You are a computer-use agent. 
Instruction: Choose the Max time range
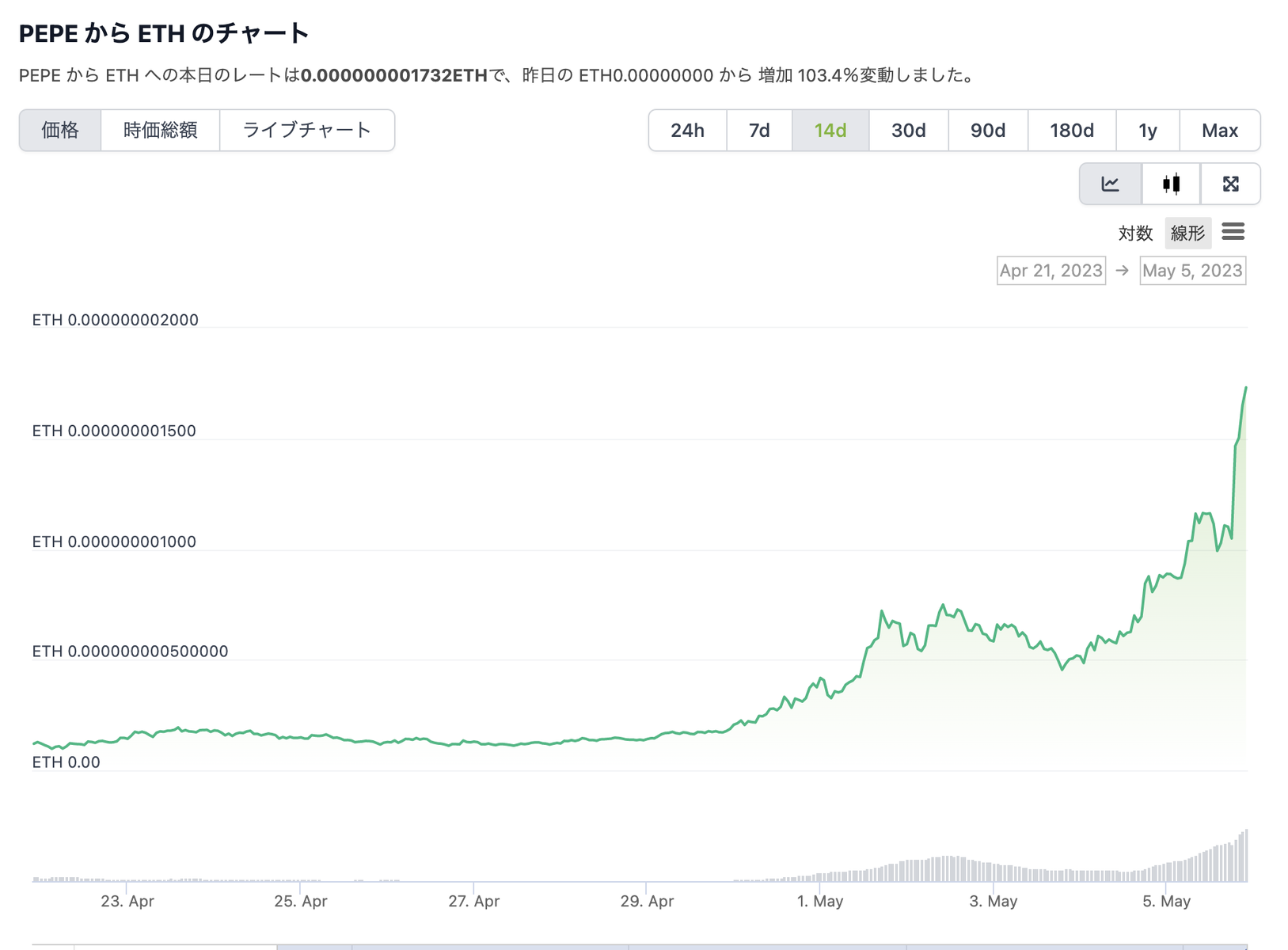(x=1220, y=130)
